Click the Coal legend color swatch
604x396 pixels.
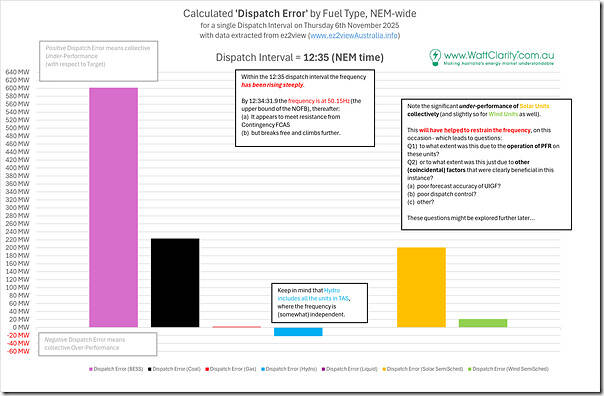click(x=150, y=369)
